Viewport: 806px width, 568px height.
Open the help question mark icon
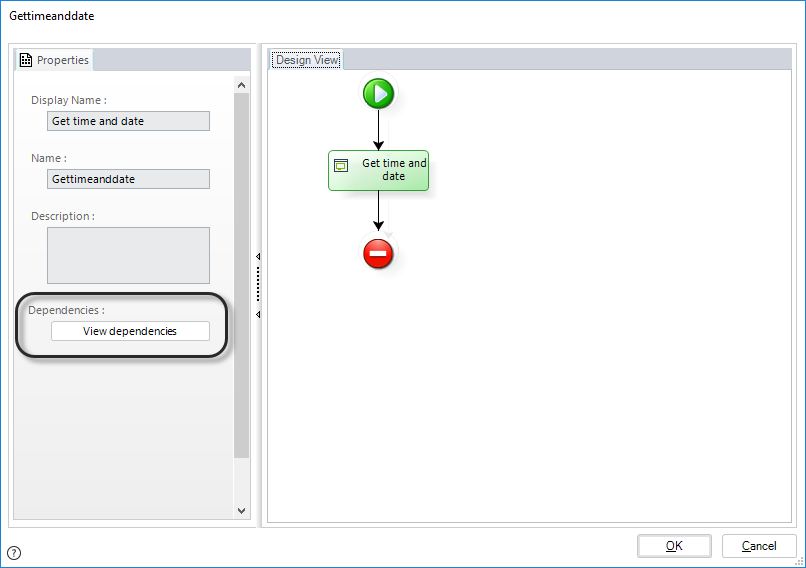point(14,553)
